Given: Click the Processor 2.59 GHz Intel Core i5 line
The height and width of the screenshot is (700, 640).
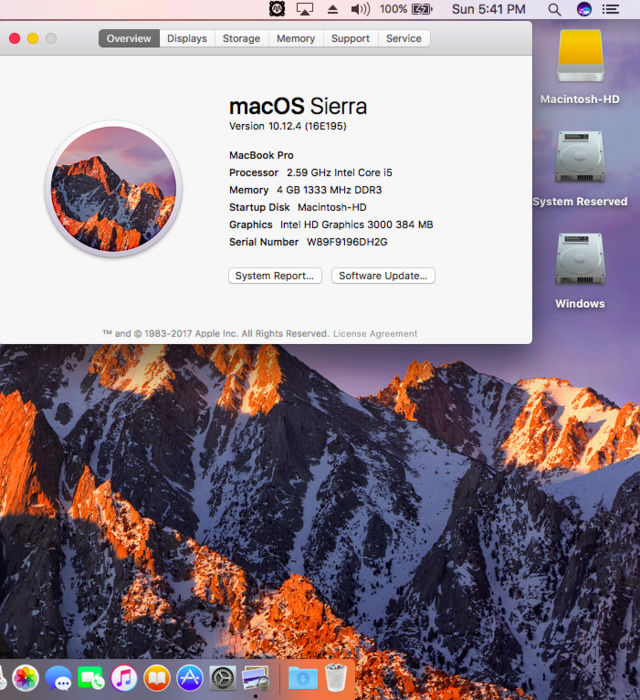Looking at the screenshot, I should pos(311,173).
